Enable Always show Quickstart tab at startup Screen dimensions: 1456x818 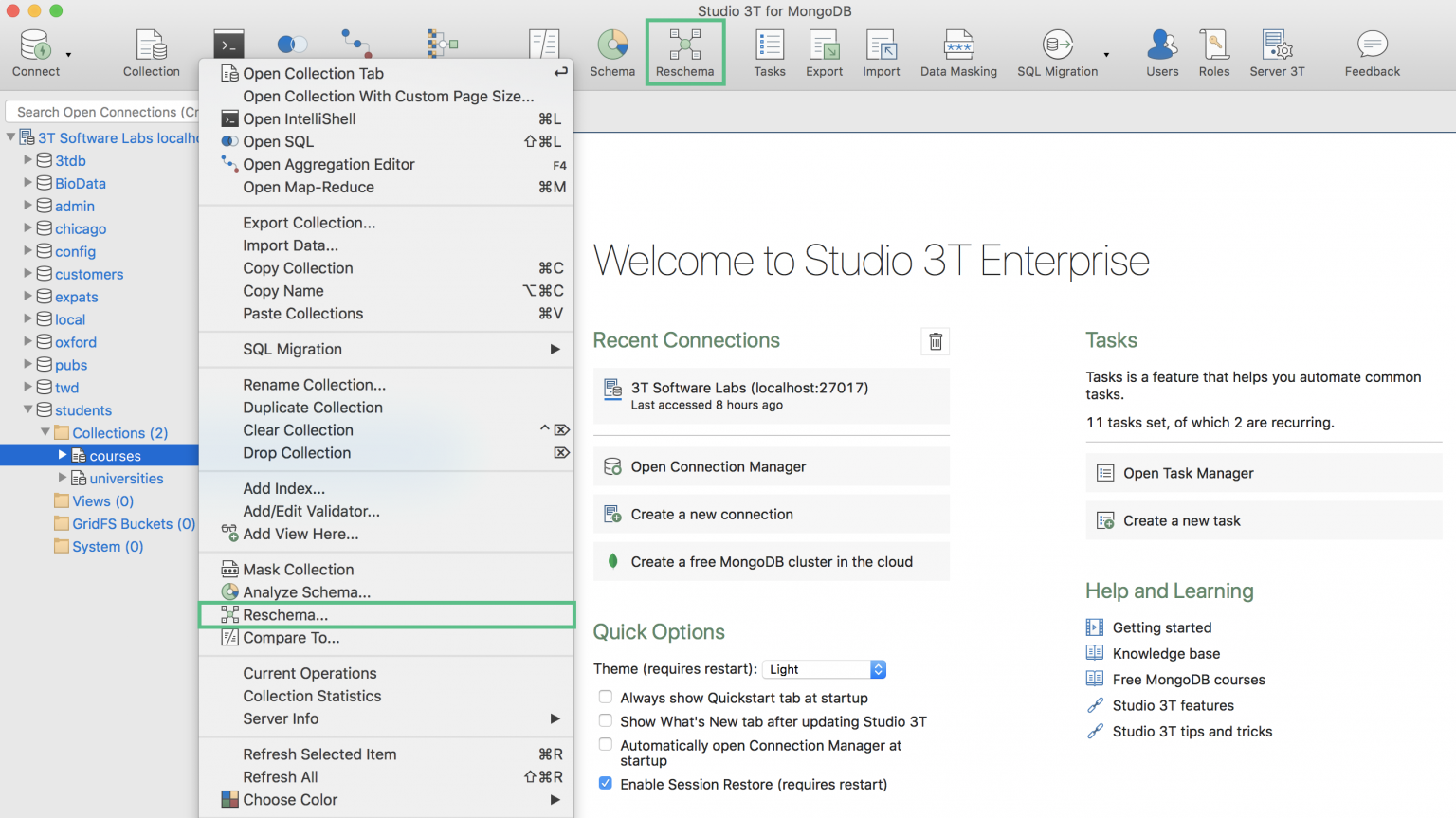pyautogui.click(x=605, y=699)
